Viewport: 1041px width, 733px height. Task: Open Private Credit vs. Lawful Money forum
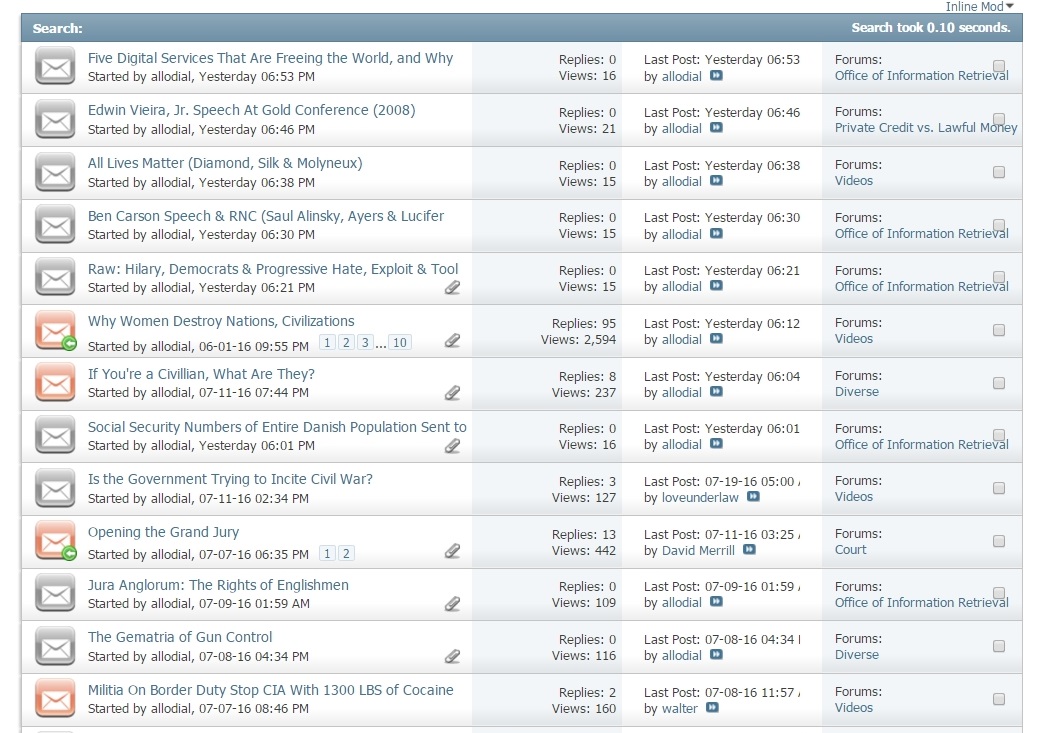tap(925, 128)
